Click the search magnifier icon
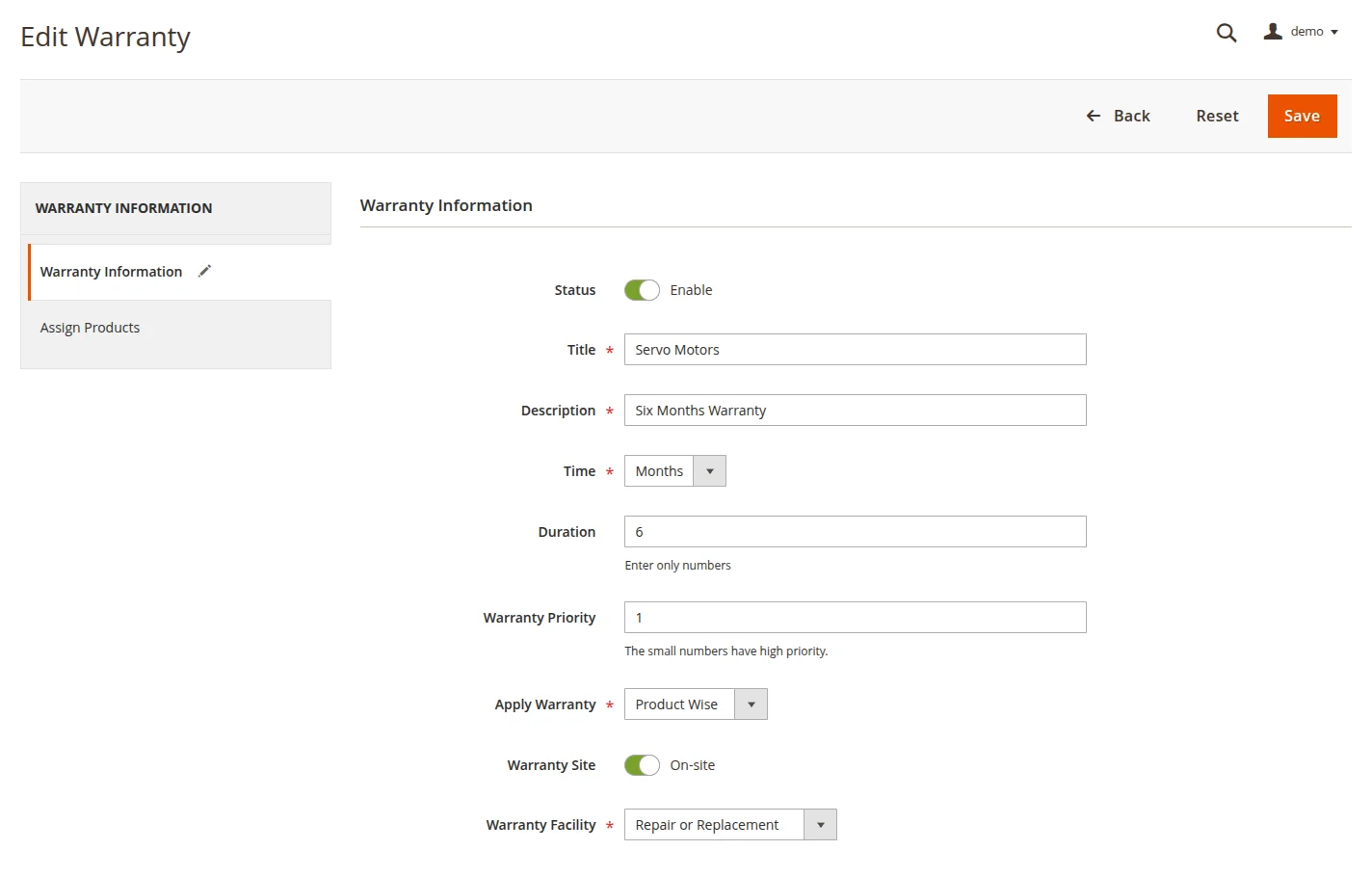The width and height of the screenshot is (1372, 877). click(1226, 33)
